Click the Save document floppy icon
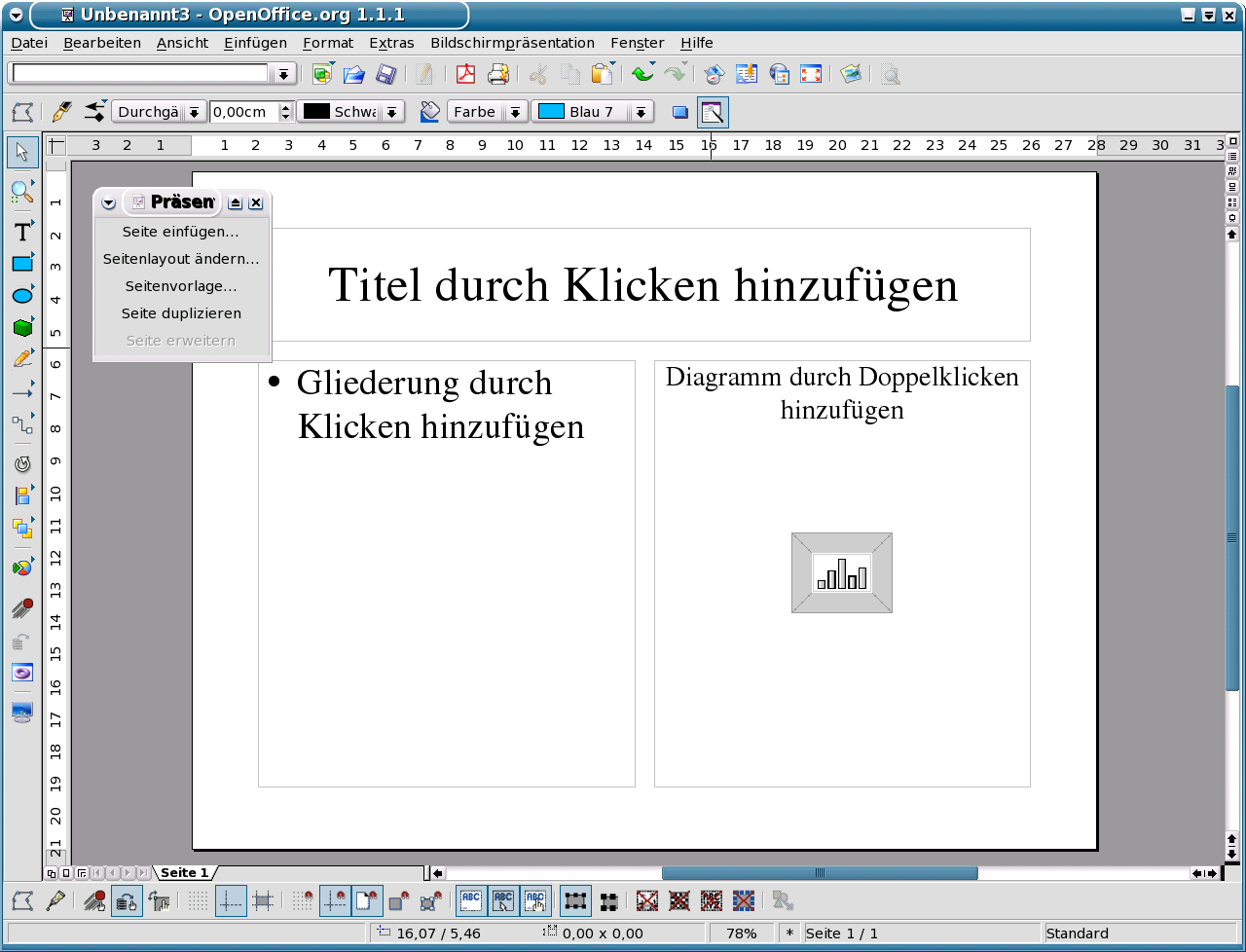Image resolution: width=1246 pixels, height=952 pixels. click(x=386, y=74)
